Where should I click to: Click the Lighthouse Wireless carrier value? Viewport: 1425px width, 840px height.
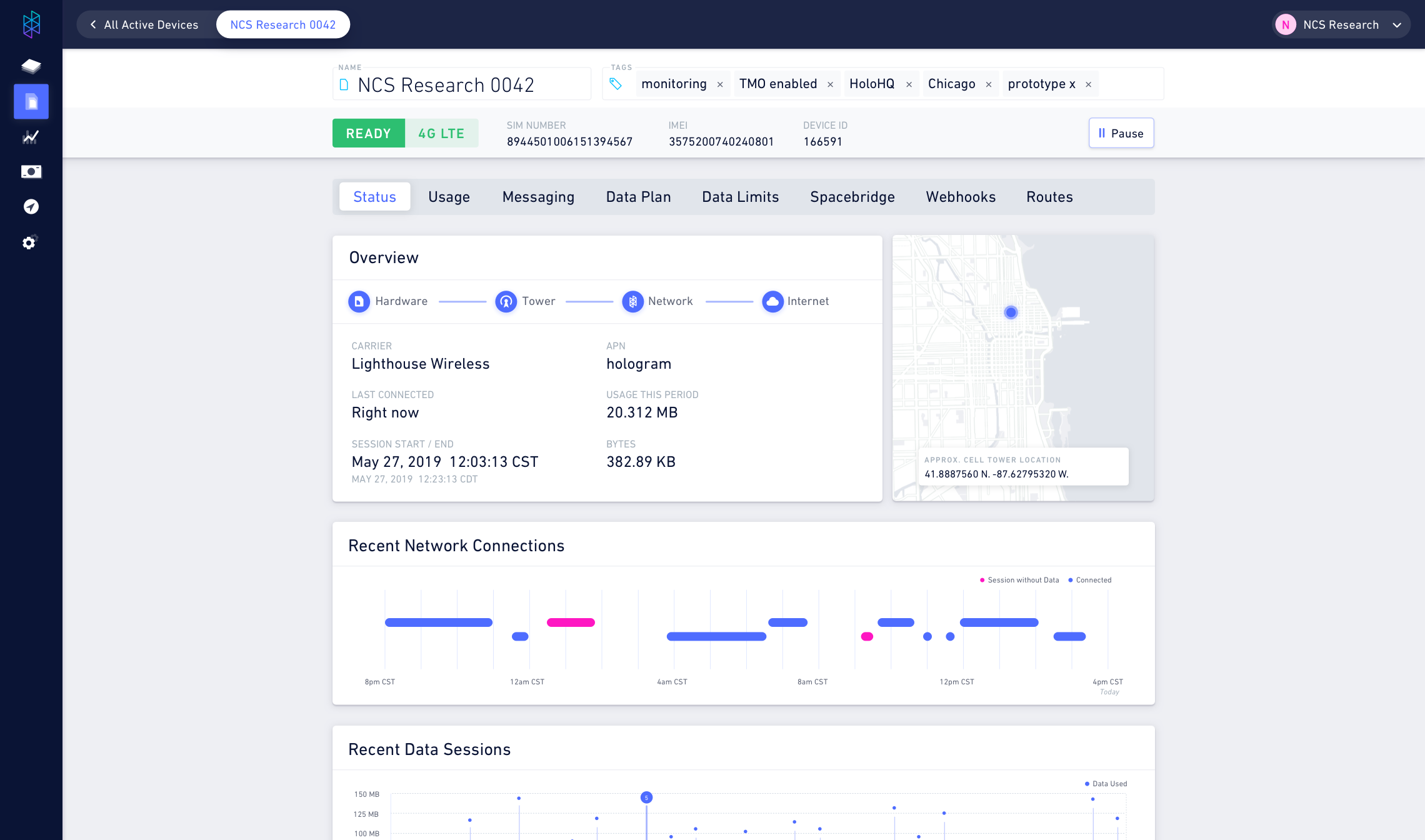(421, 364)
